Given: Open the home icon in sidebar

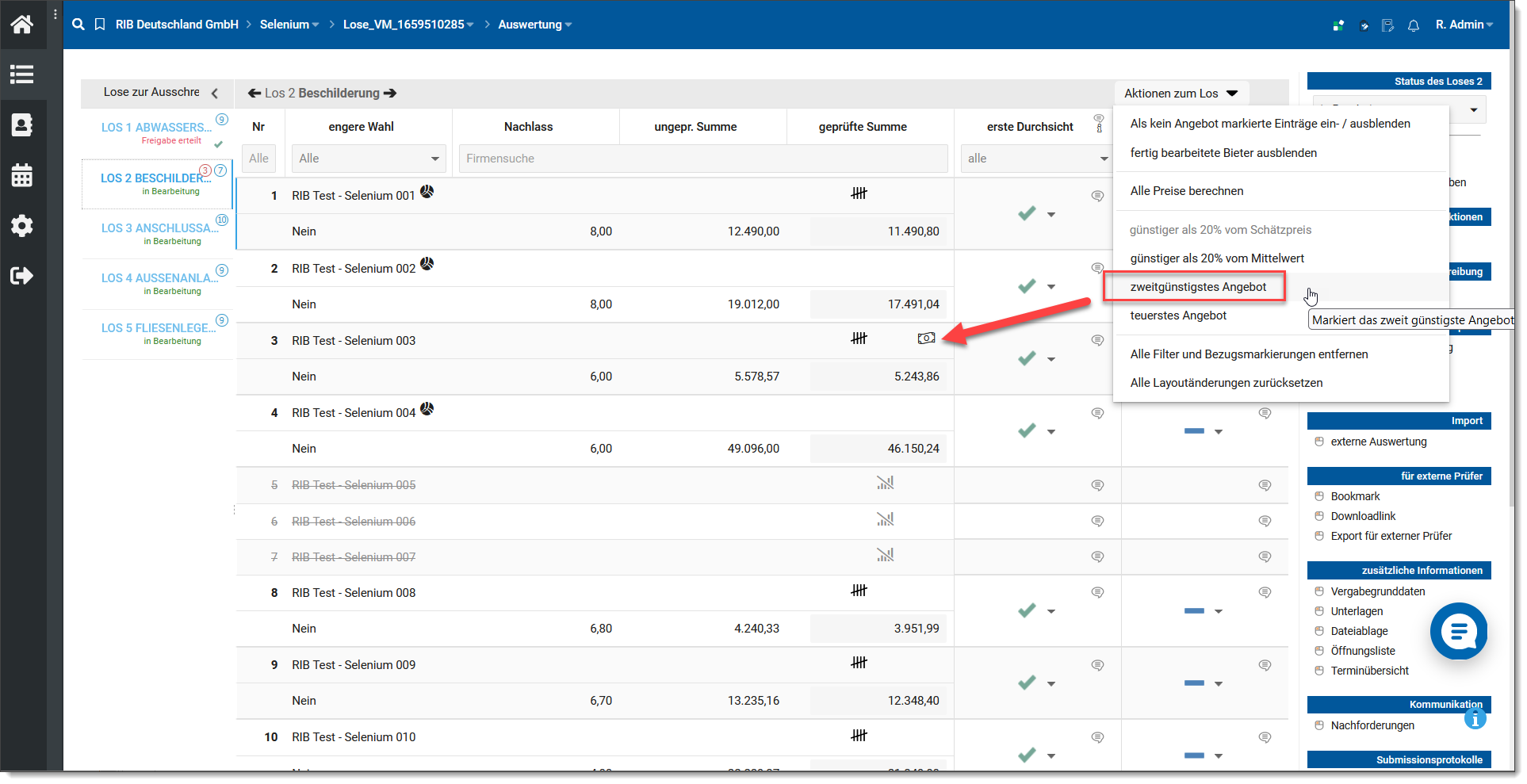Looking at the screenshot, I should point(22,25).
